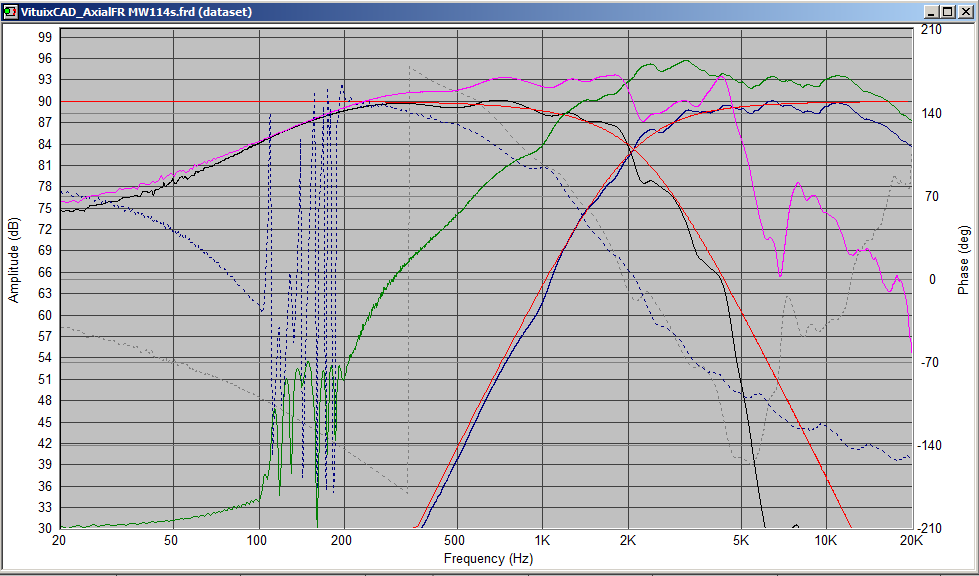Maximize the VituixCAD dataset window

coord(948,12)
